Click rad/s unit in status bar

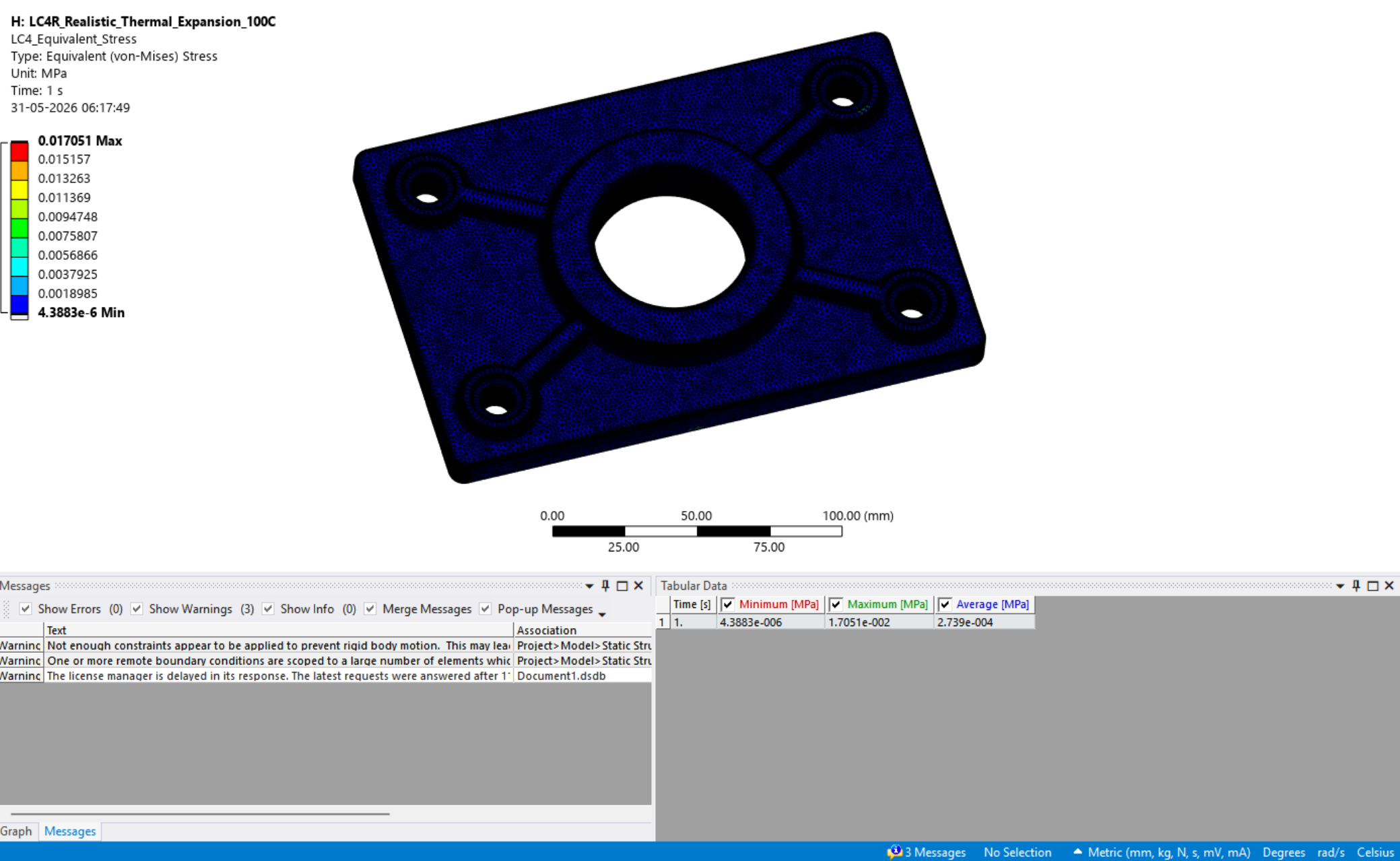tap(1331, 852)
